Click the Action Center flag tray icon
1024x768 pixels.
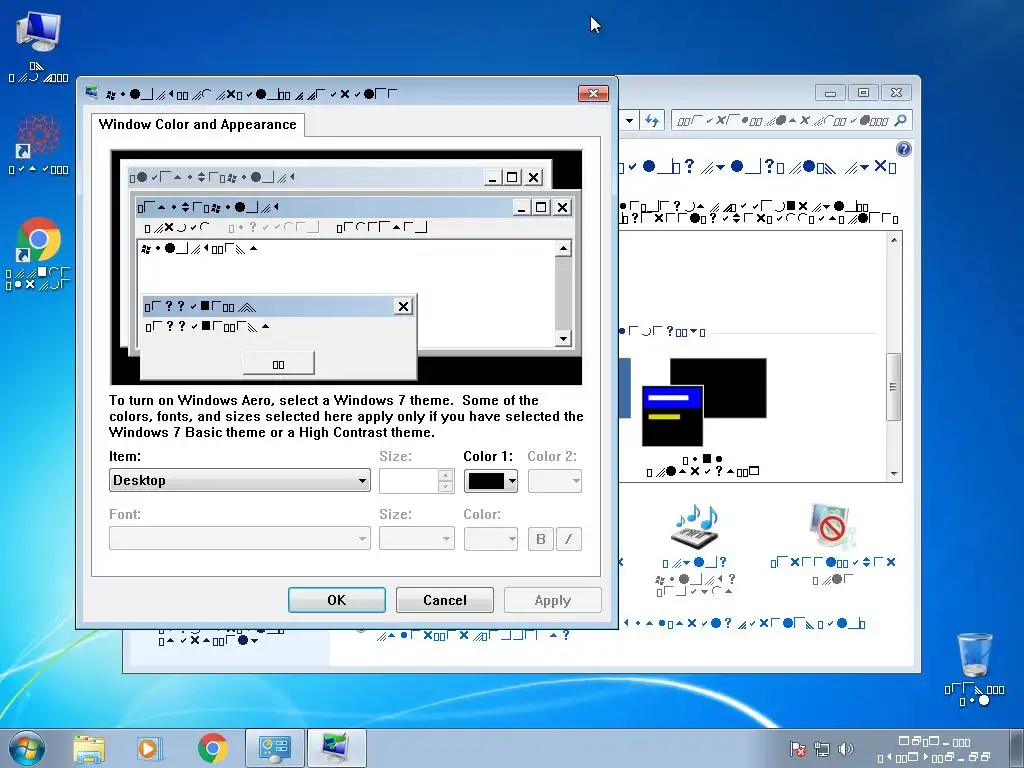797,749
